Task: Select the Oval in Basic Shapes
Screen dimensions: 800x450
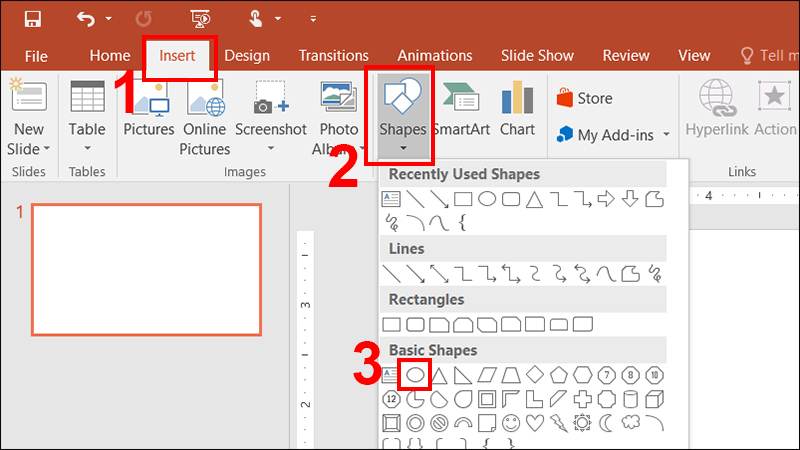Action: tap(414, 375)
